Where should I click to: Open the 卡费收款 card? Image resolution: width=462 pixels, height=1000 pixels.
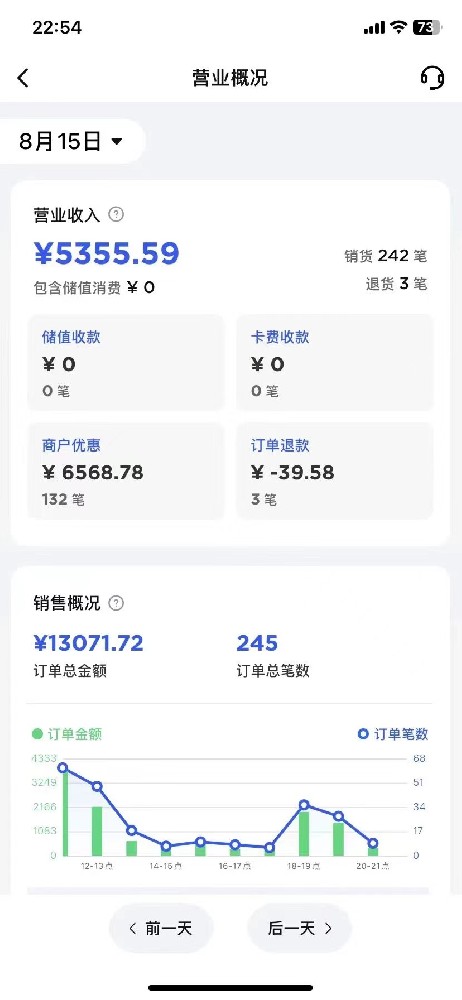(335, 363)
